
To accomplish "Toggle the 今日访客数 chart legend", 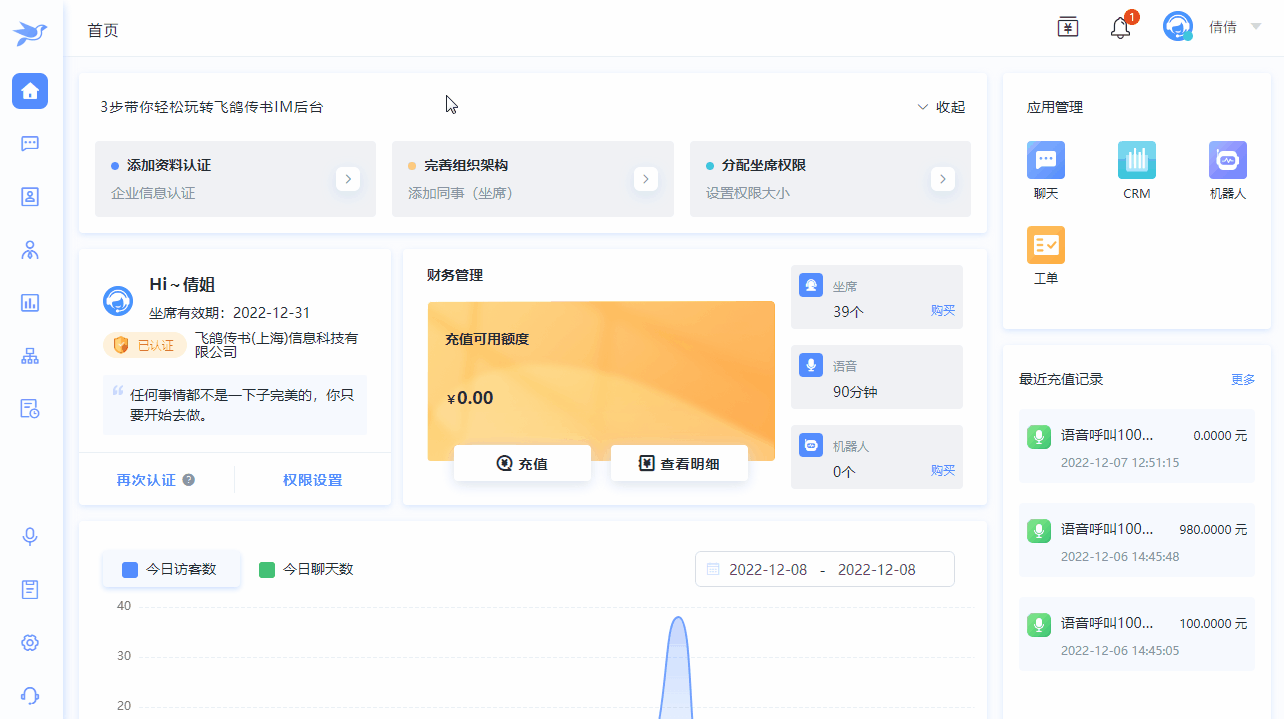I will click(x=171, y=570).
